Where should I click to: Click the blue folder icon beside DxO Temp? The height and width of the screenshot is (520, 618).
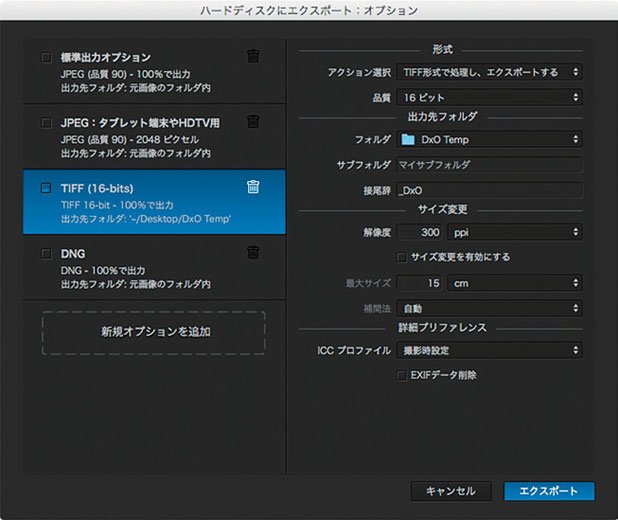tap(408, 139)
